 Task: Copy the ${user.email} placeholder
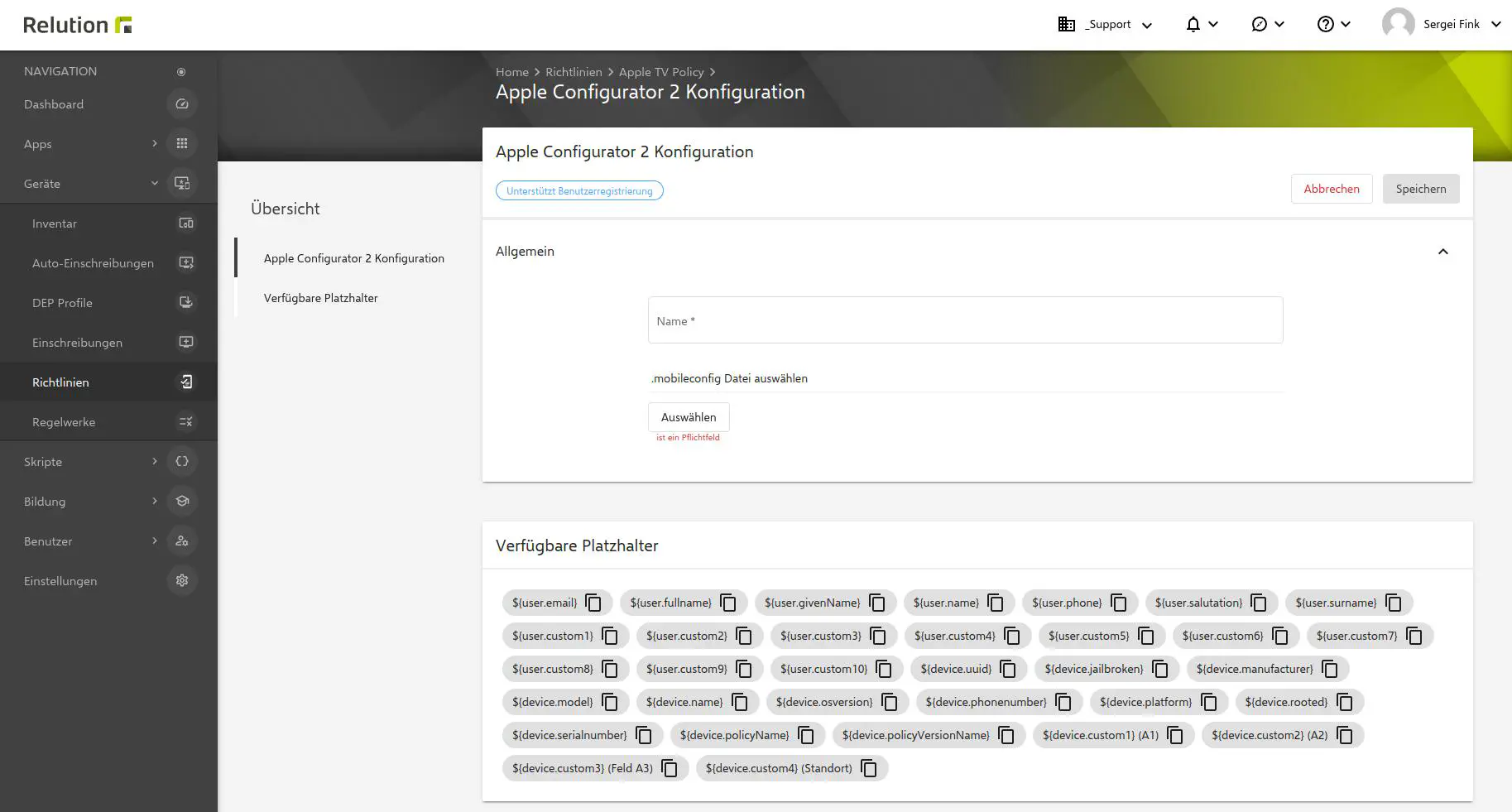(x=593, y=603)
